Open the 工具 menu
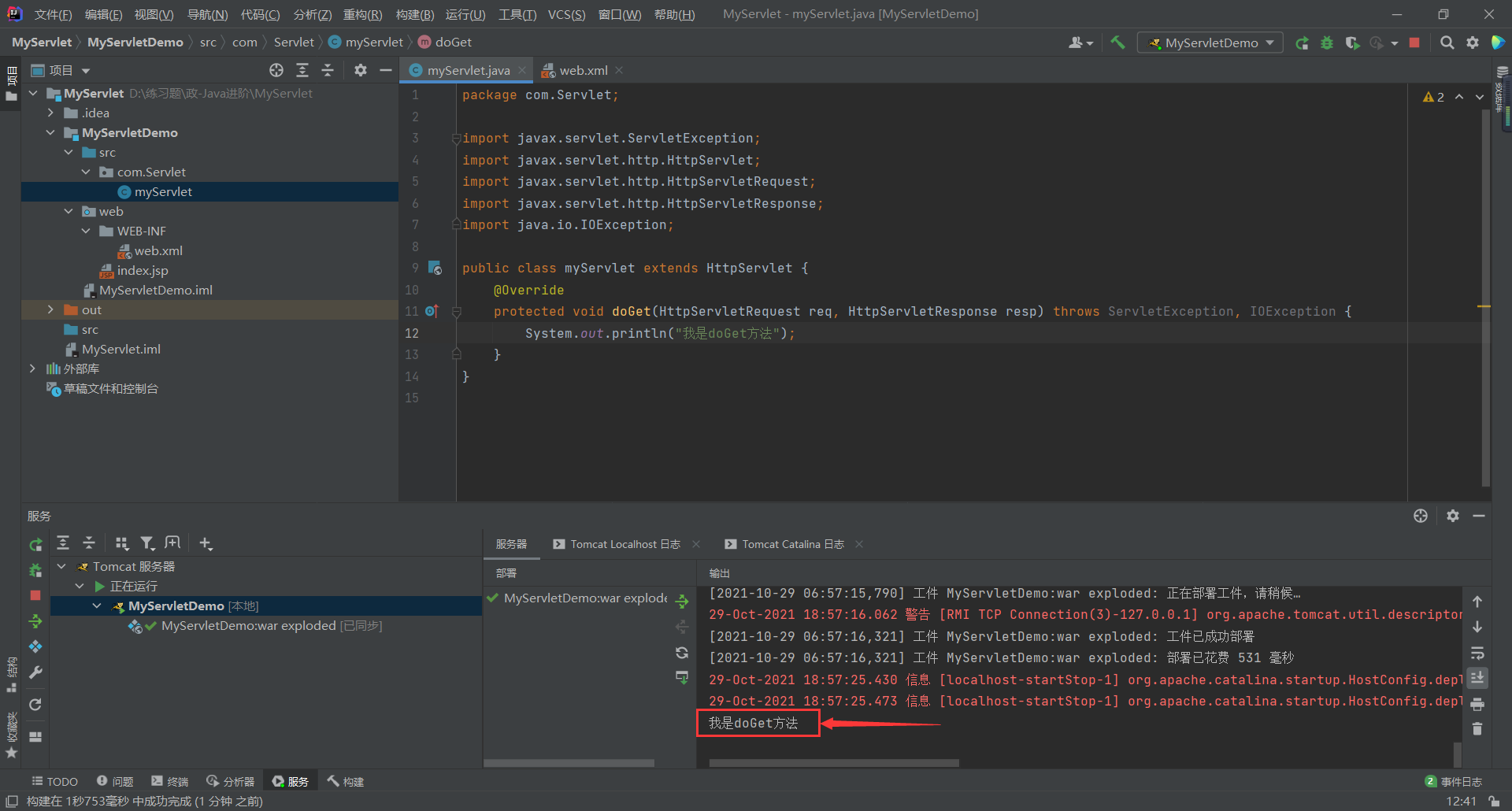Screen dimensions: 1512x811 point(516,13)
